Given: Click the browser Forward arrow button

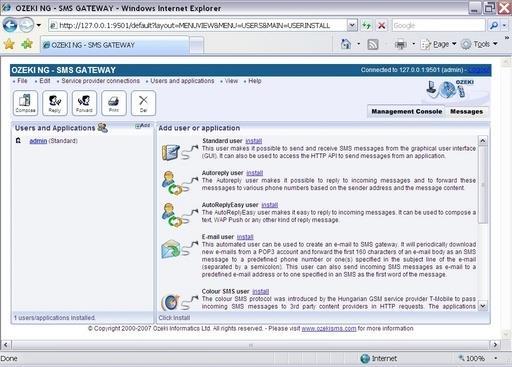Looking at the screenshot, I should click(26, 25).
